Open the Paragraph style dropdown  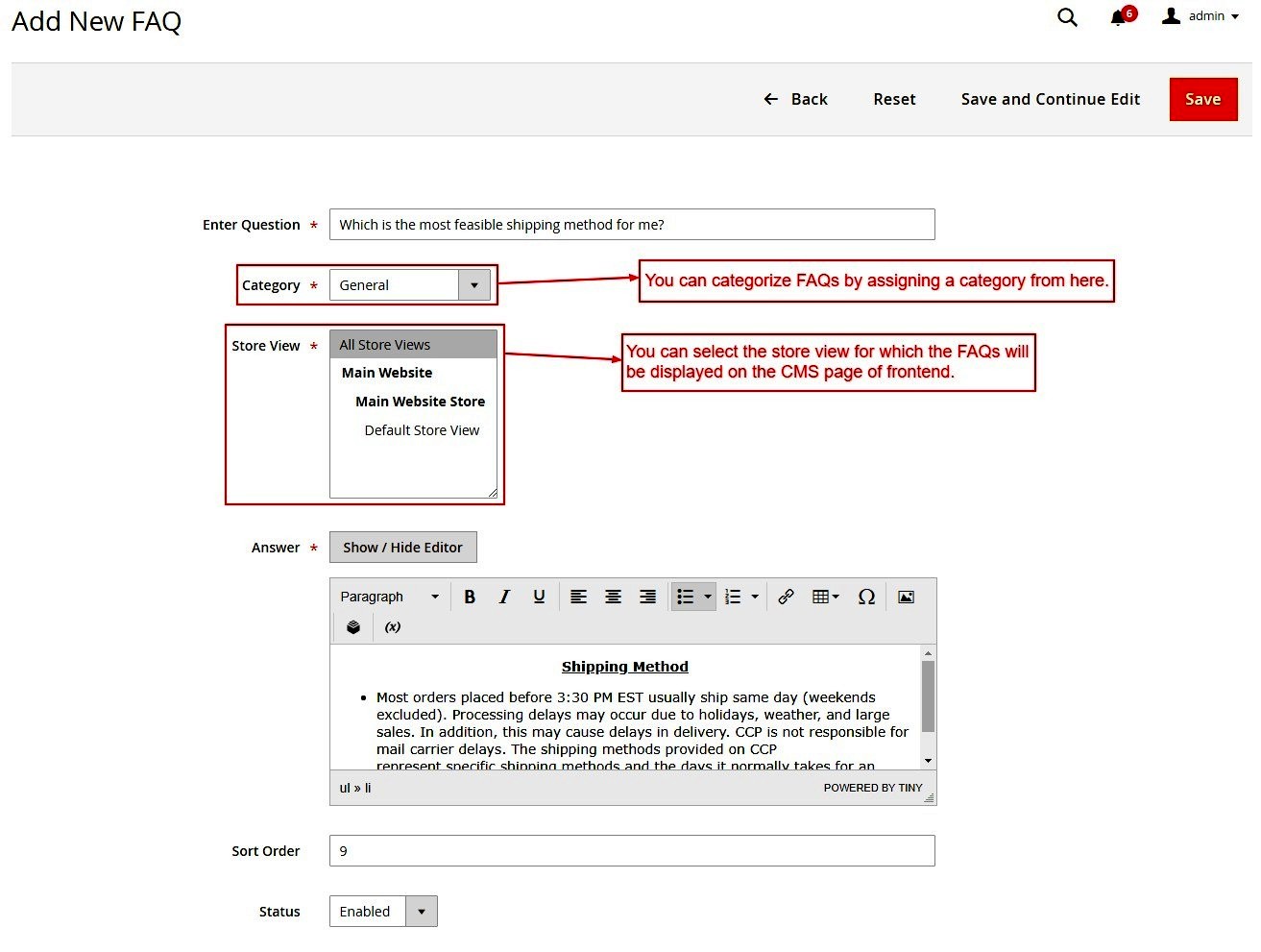(x=388, y=596)
